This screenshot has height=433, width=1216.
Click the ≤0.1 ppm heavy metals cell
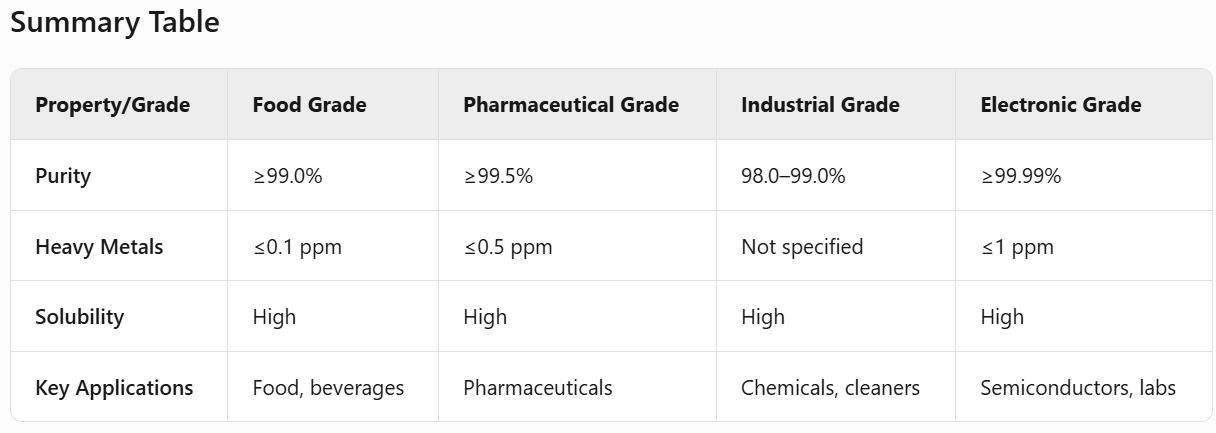297,246
